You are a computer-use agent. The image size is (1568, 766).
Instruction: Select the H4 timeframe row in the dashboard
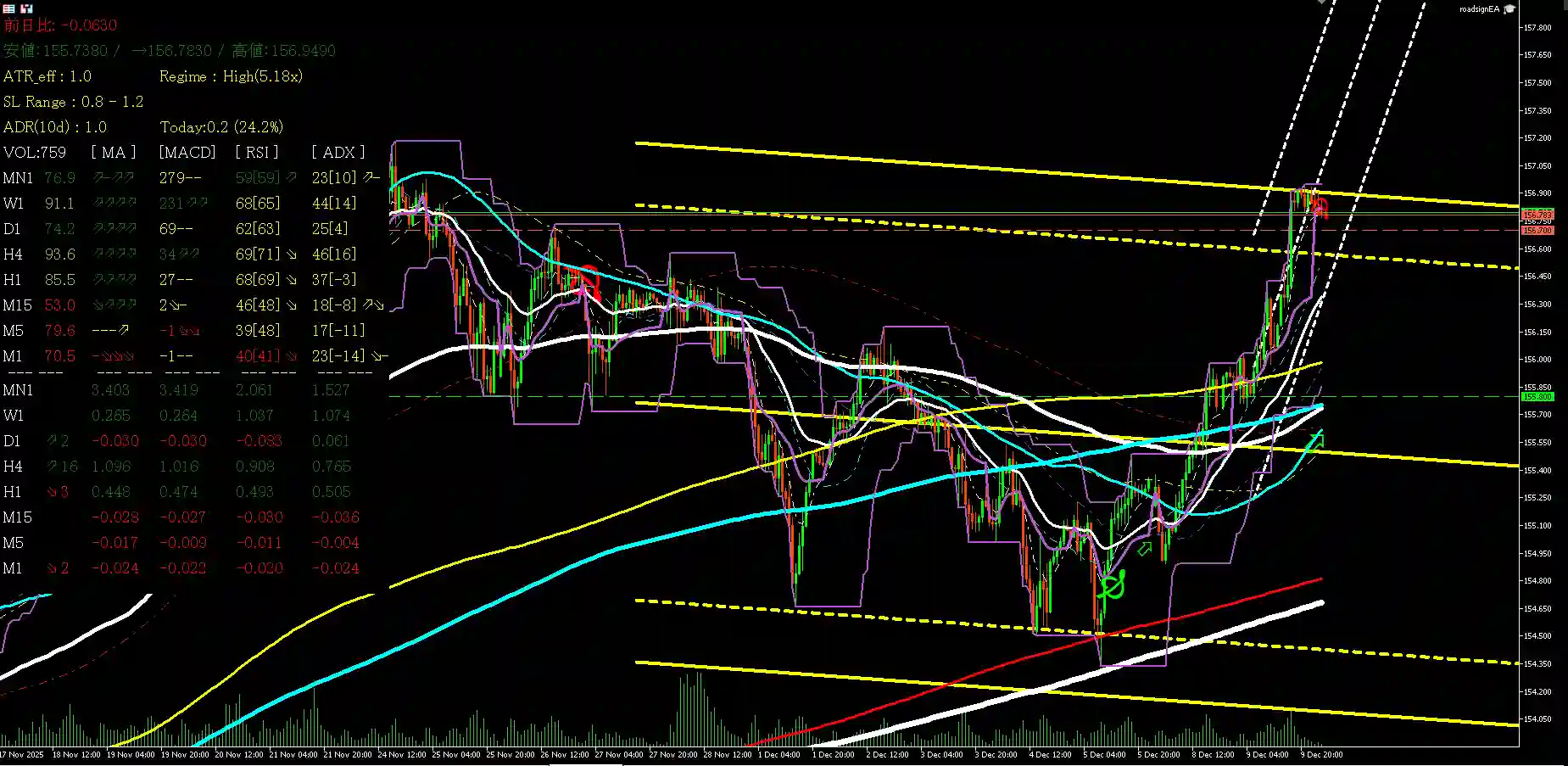pos(13,254)
